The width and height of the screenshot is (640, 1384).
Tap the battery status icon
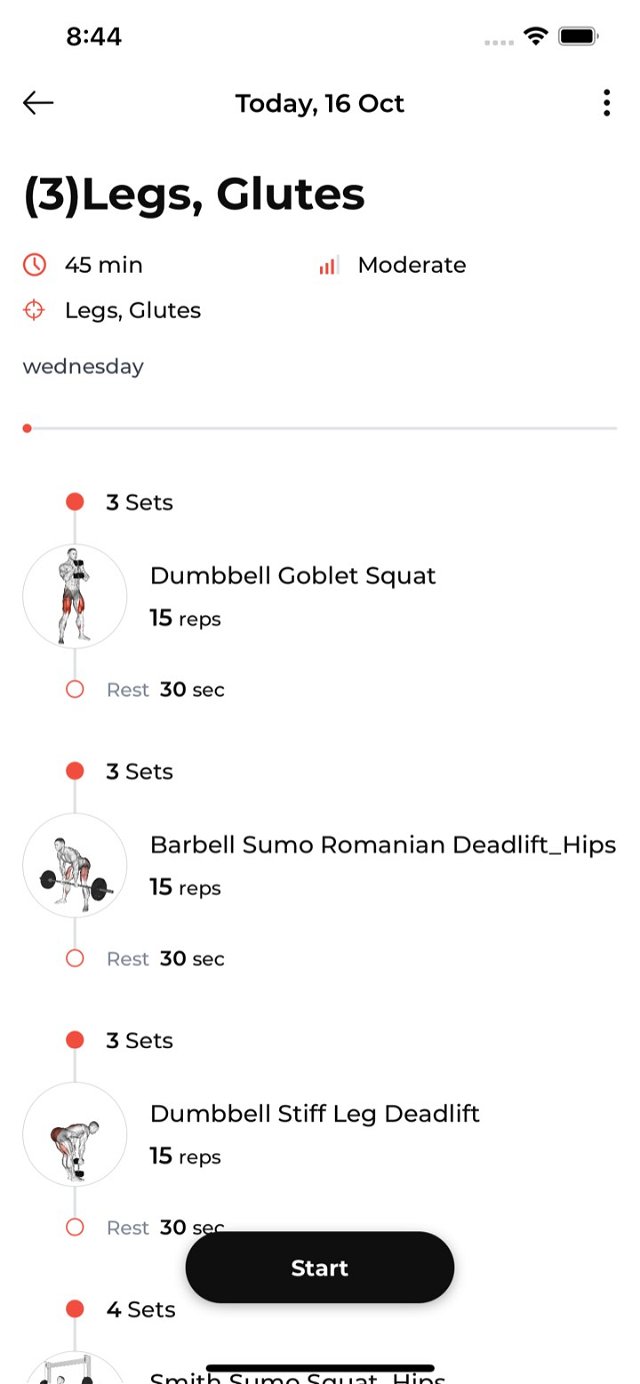[579, 37]
